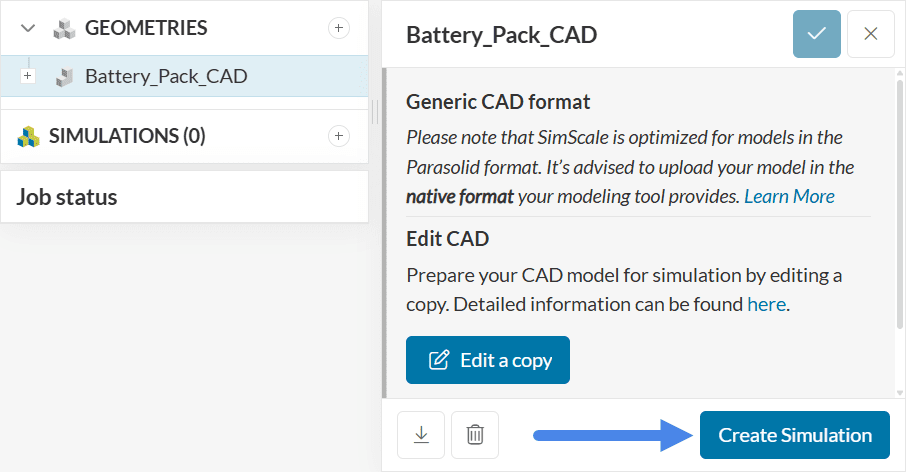This screenshot has width=906, height=472.
Task: Expand the Battery_Pack_CAD tree node
Action: (28, 76)
